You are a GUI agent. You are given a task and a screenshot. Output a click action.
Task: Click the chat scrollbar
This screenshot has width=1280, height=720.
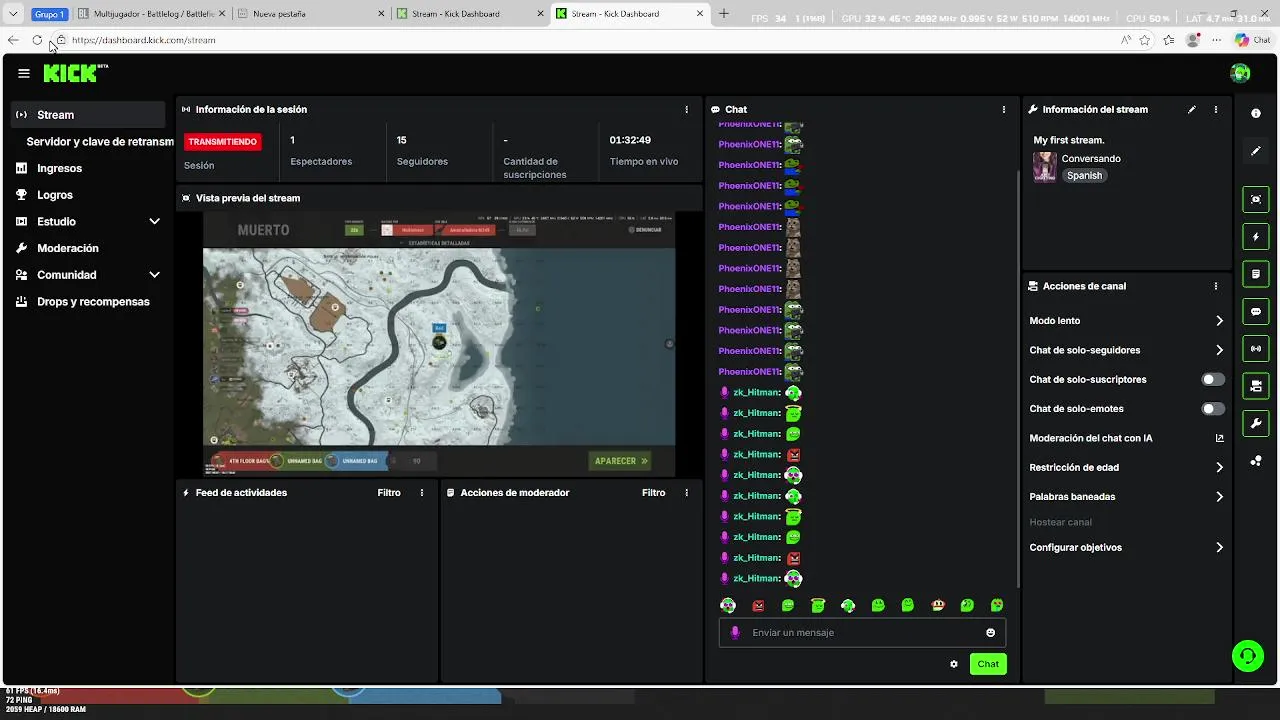pyautogui.click(x=1017, y=378)
